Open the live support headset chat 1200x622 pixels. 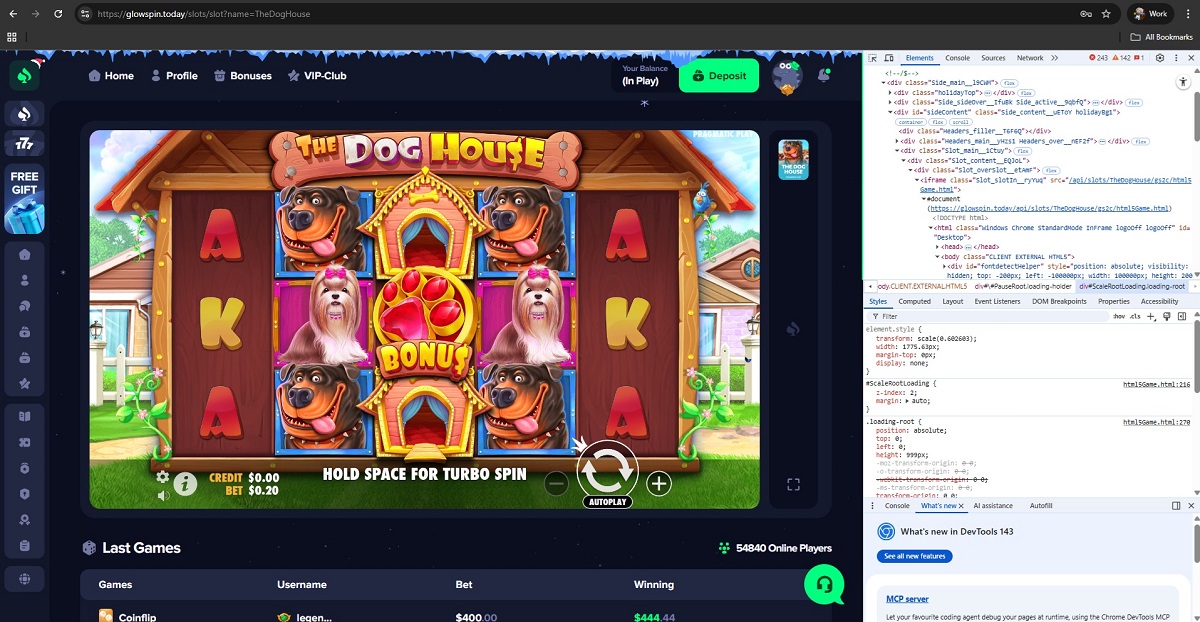coord(824,585)
